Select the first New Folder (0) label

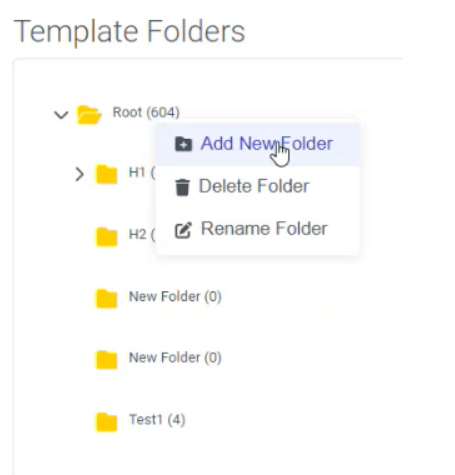coord(175,296)
